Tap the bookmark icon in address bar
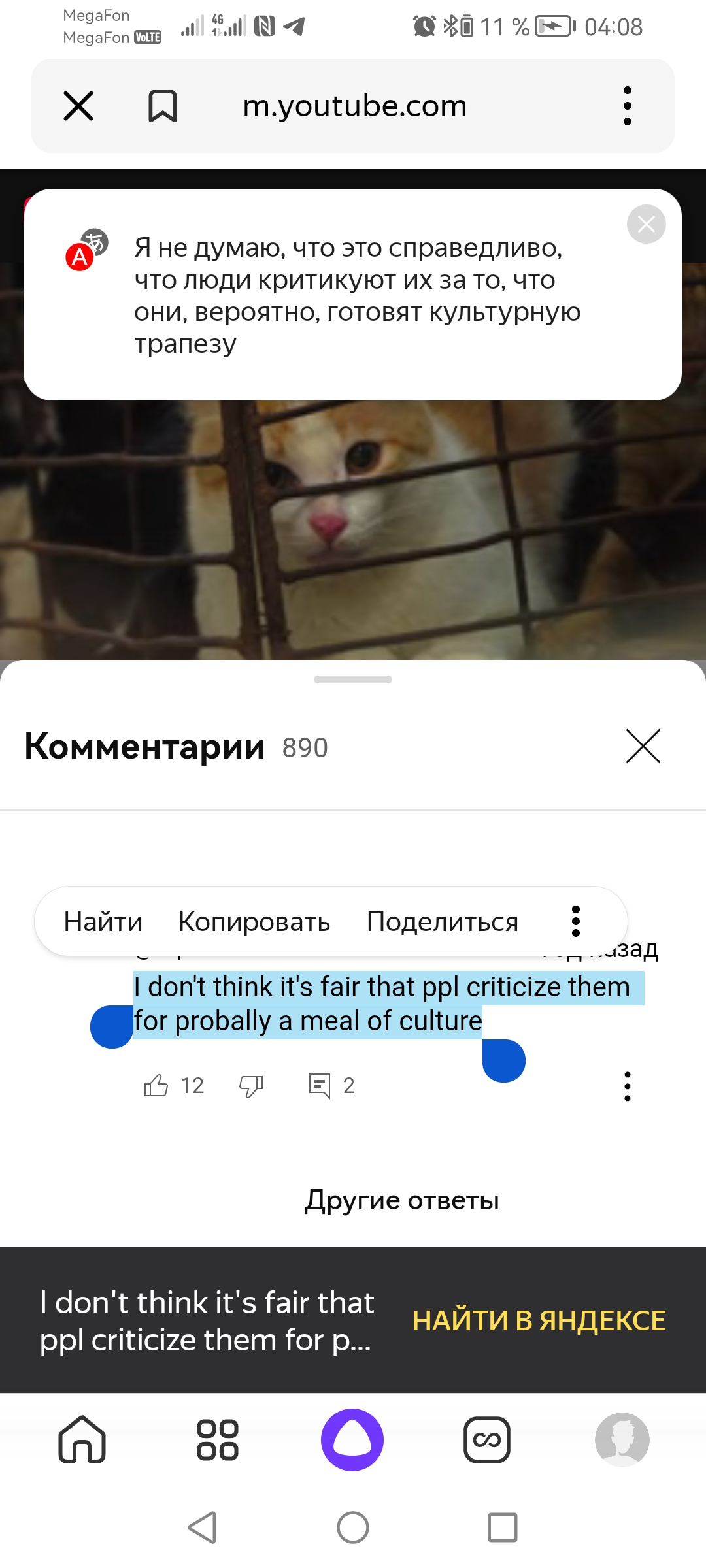Screen dimensions: 706x1568 [163, 106]
